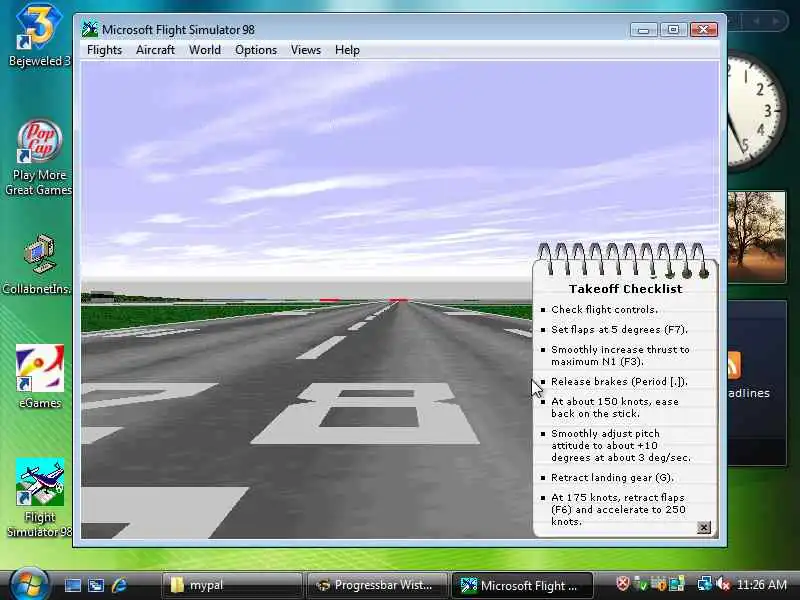The image size is (800, 600).
Task: Click Switch between windows in Quick Launch
Action: [x=96, y=585]
